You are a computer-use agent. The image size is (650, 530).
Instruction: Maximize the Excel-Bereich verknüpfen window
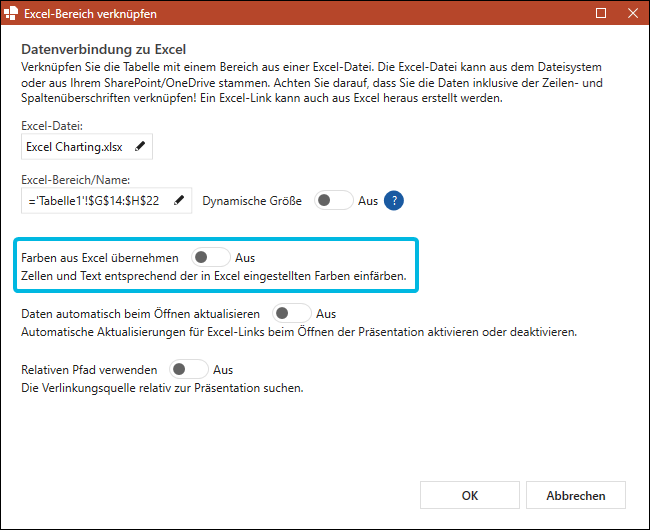tap(601, 13)
